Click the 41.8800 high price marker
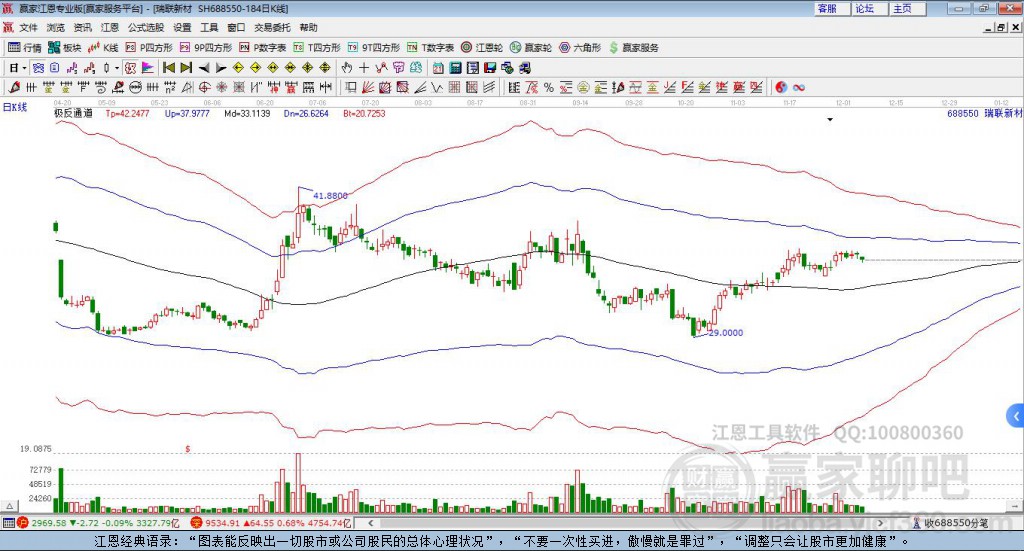This screenshot has width=1024, height=551. point(330,195)
